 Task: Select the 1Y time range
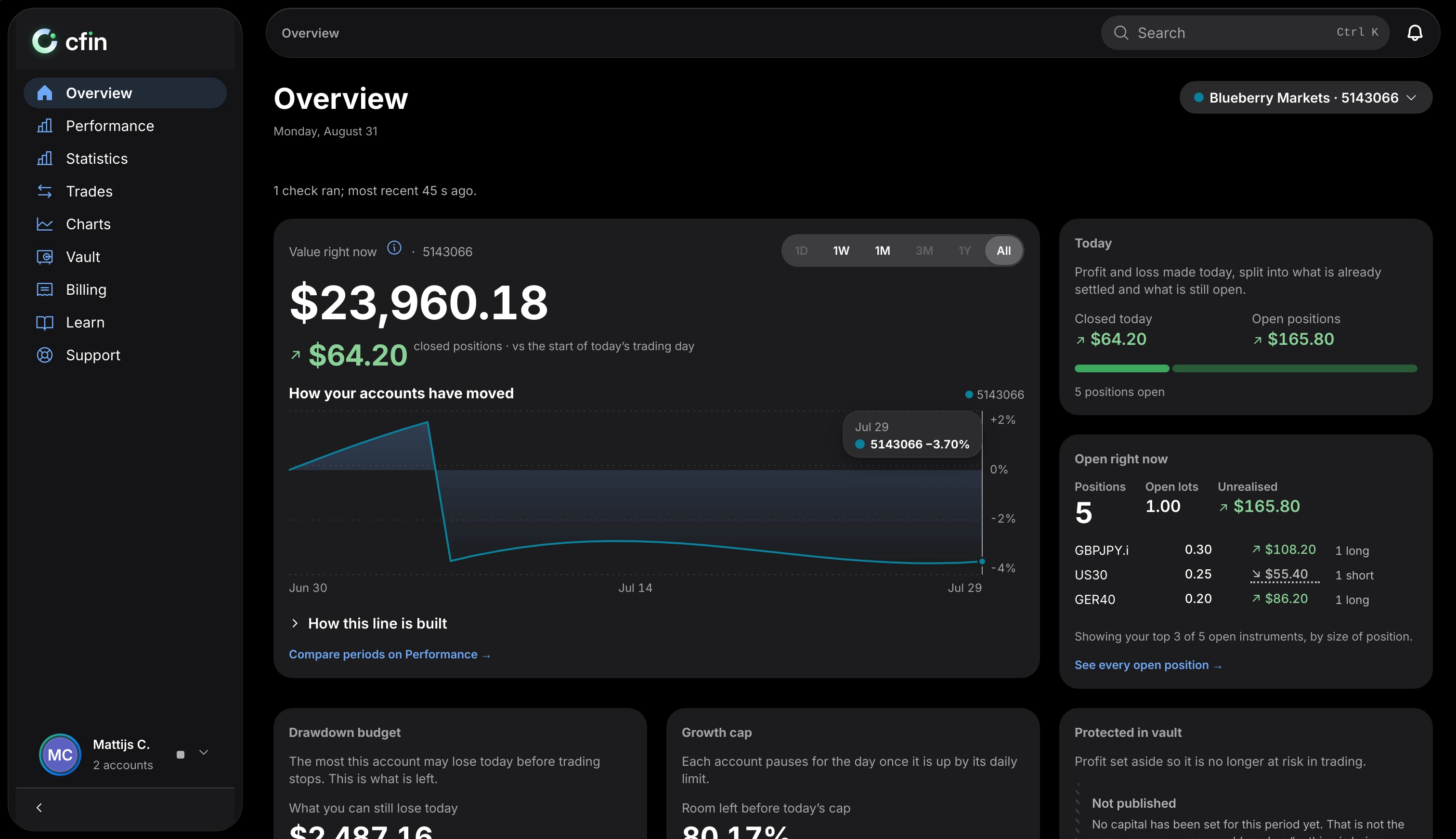pyautogui.click(x=964, y=250)
